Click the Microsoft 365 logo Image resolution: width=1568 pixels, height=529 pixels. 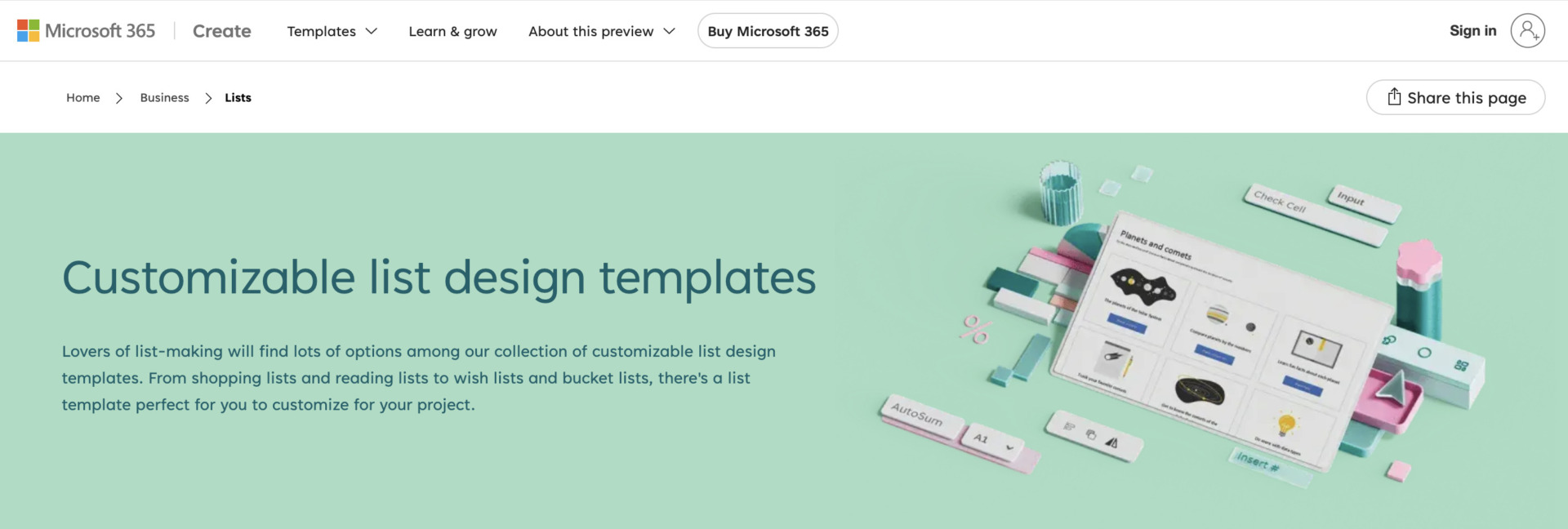(86, 31)
